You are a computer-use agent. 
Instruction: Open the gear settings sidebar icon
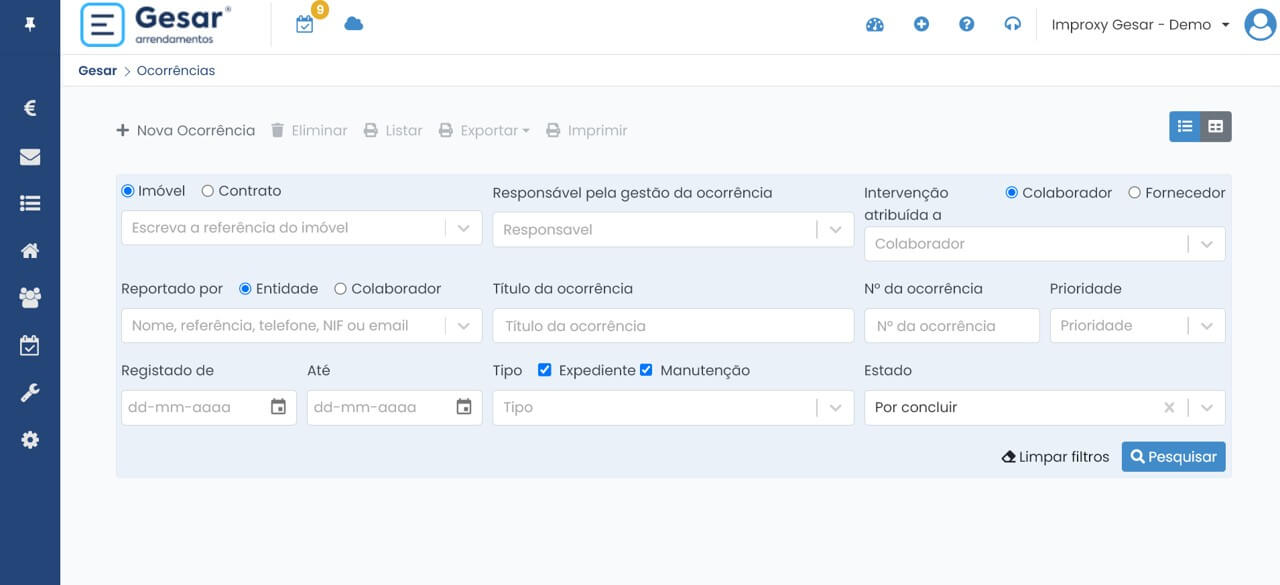(x=30, y=440)
